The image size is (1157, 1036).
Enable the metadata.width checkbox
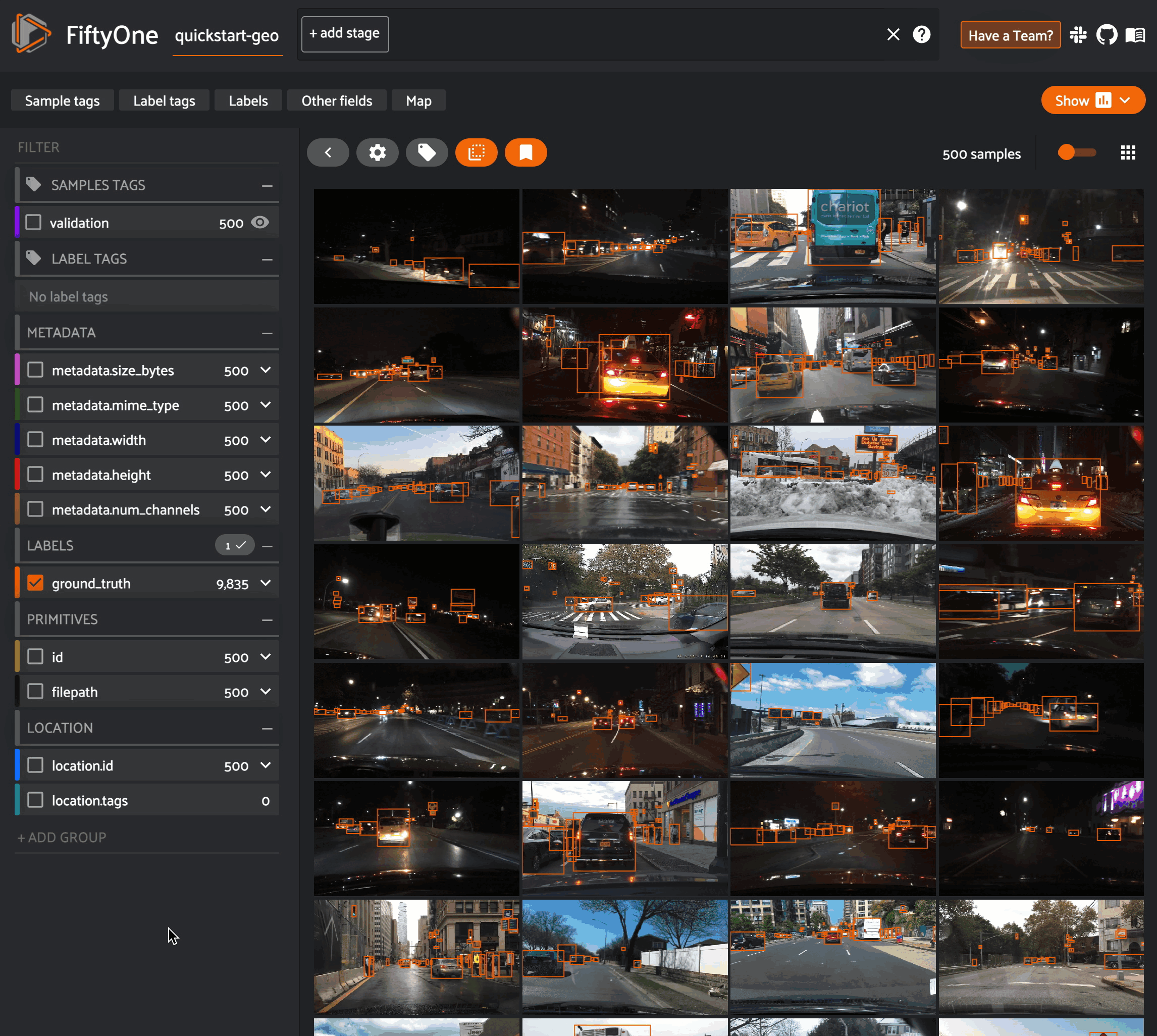pos(35,439)
